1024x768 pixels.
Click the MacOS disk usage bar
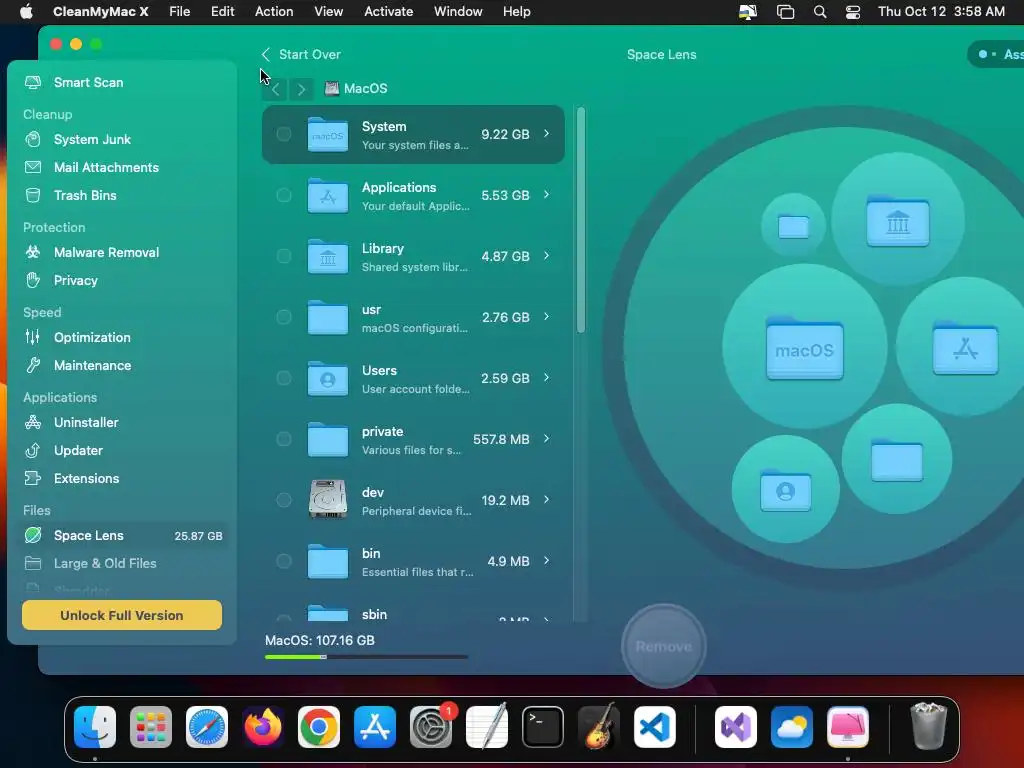point(366,657)
